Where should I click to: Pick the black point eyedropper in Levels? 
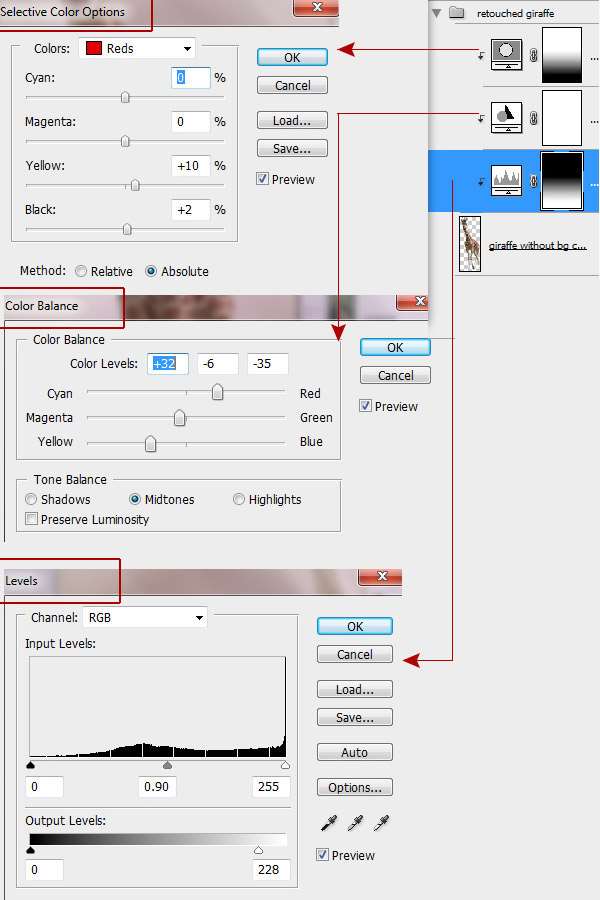tap(329, 823)
